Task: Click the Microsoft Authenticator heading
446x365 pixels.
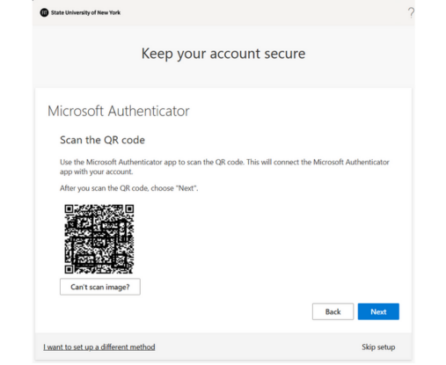Action: pos(118,111)
